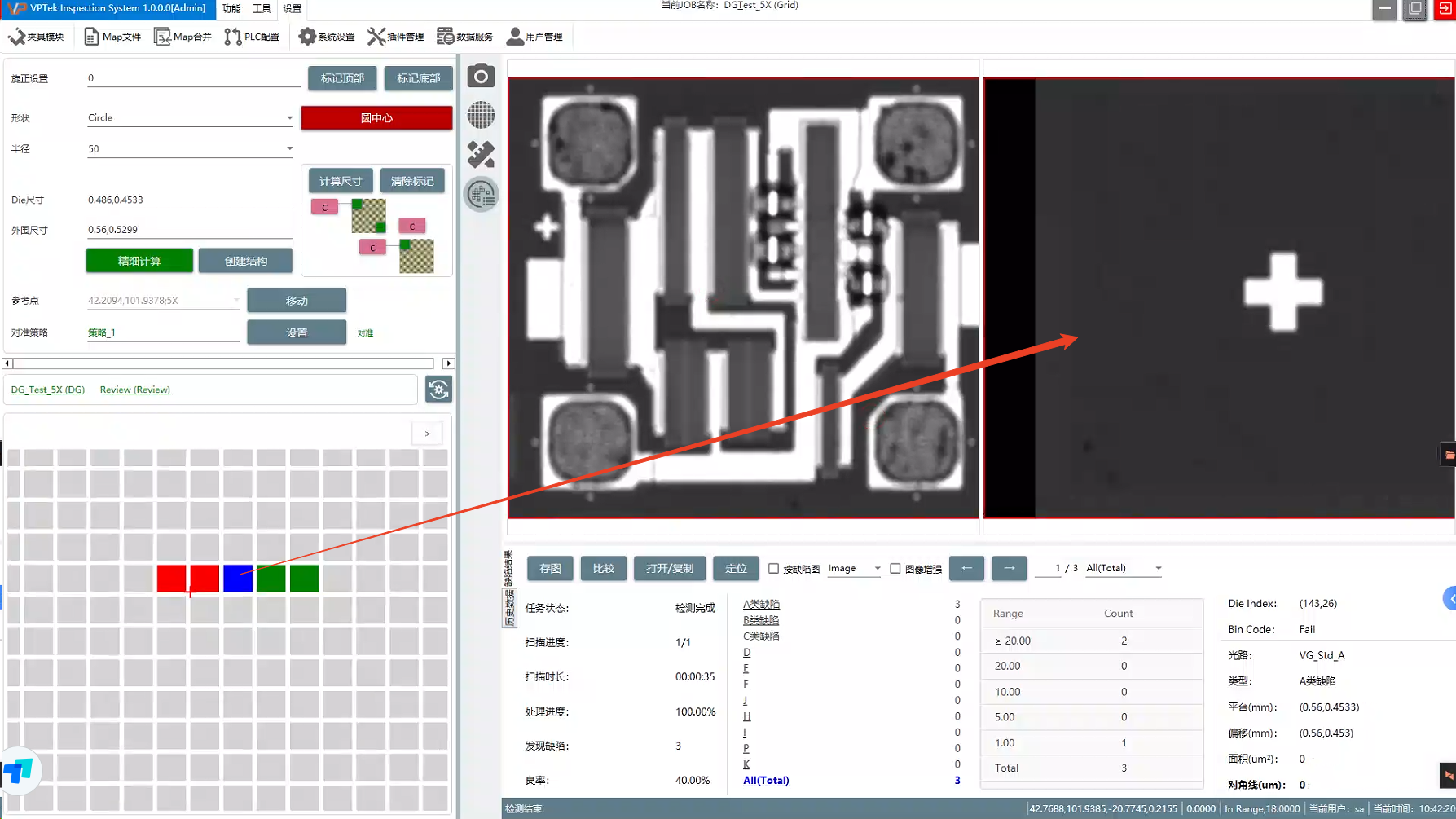Open 用户管理 user management
This screenshot has width=1456, height=819.
point(534,37)
